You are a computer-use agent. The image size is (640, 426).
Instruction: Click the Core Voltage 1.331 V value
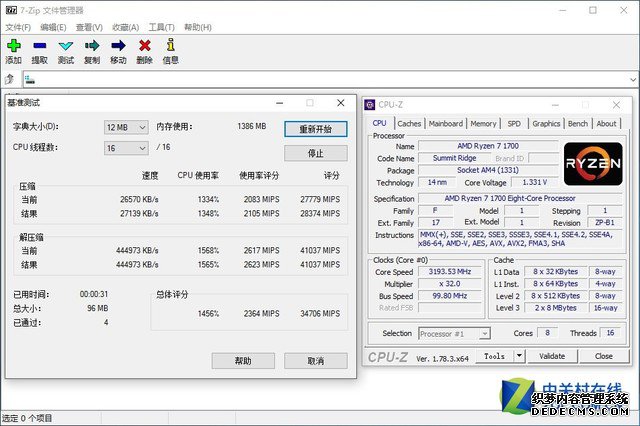click(x=534, y=182)
